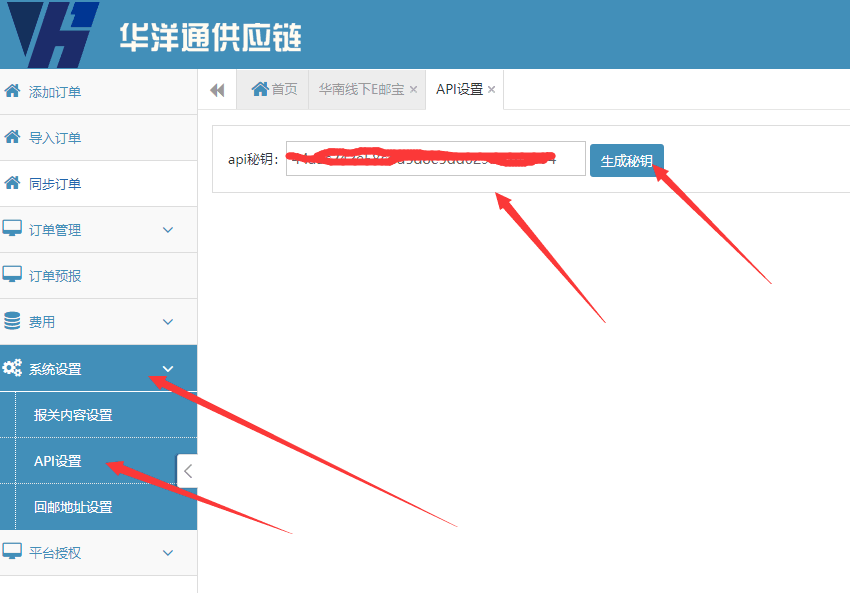Click the gears icon beside 系统设置
This screenshot has height=593, width=850.
13,369
